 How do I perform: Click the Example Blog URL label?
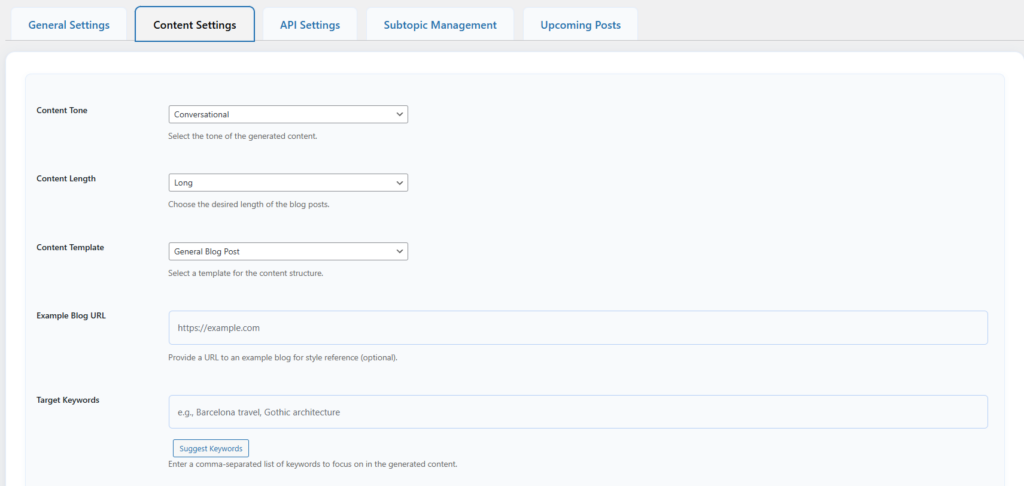click(x=71, y=315)
